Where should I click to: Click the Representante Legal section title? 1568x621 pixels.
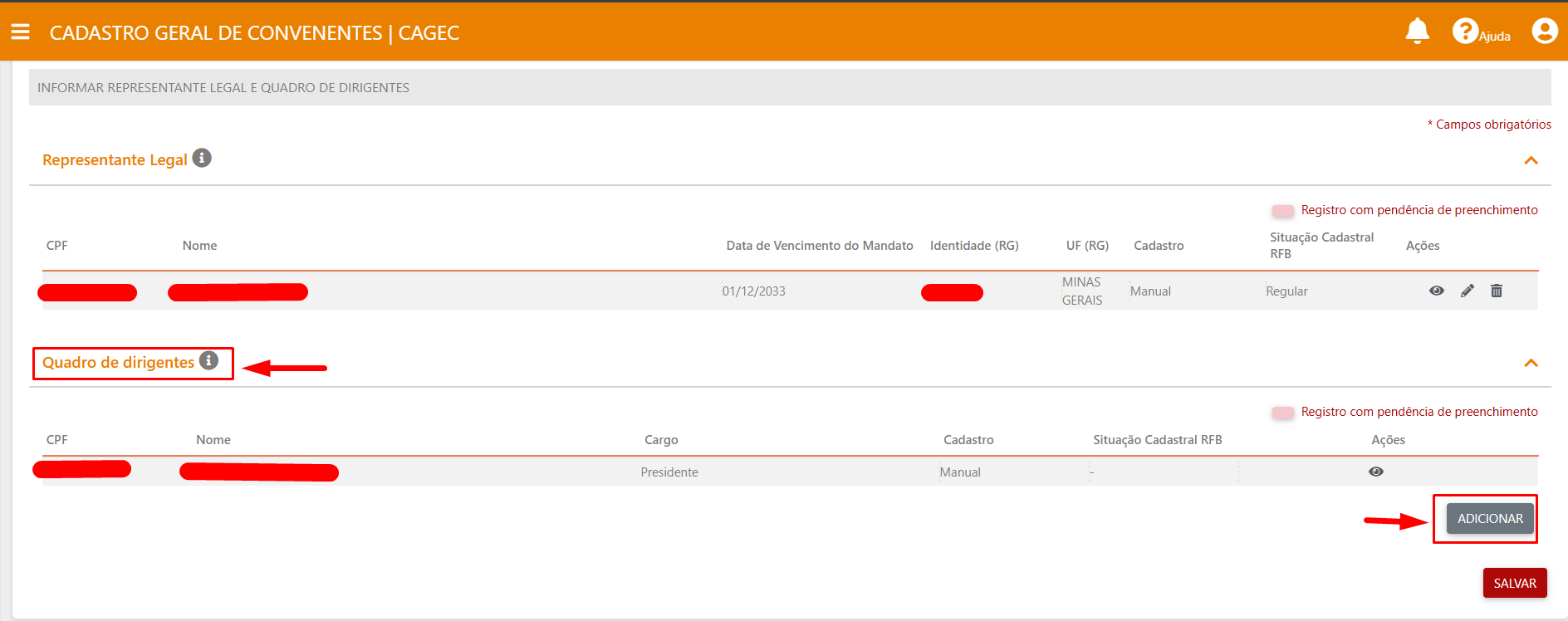point(115,160)
